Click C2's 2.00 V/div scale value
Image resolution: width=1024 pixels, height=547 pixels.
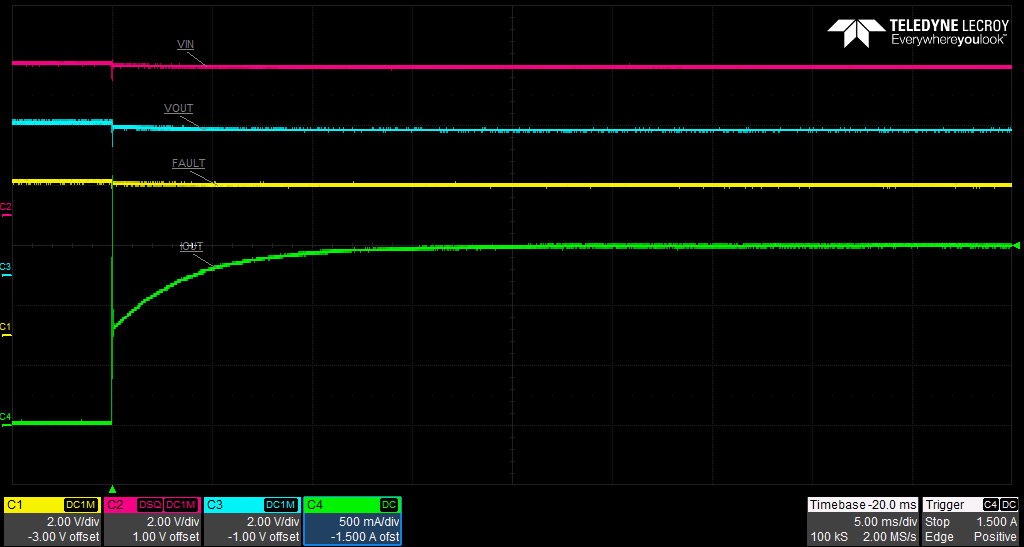[173, 522]
